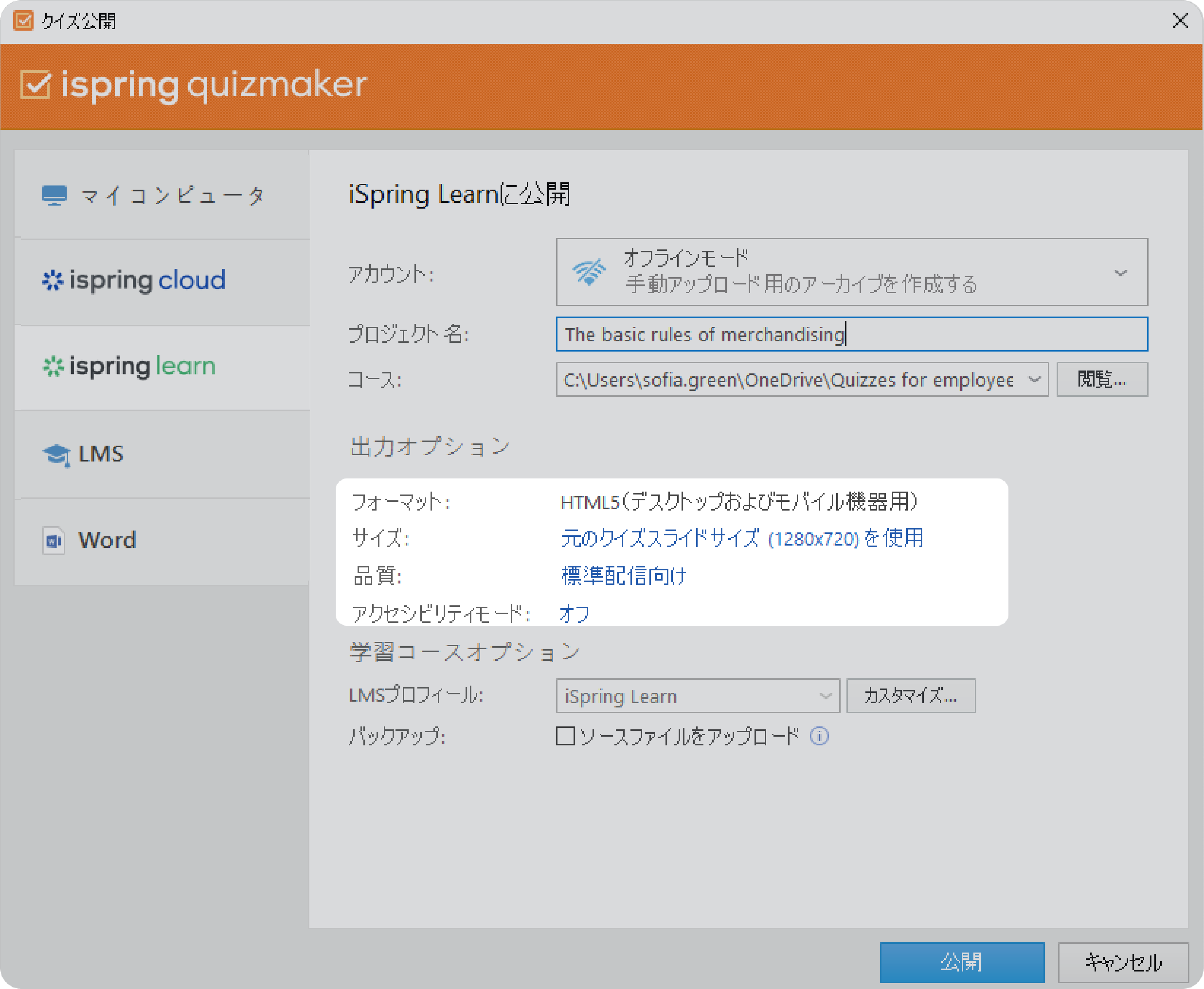This screenshot has width=1204, height=989.
Task: Open the Word publishing tab
Action: click(x=162, y=541)
